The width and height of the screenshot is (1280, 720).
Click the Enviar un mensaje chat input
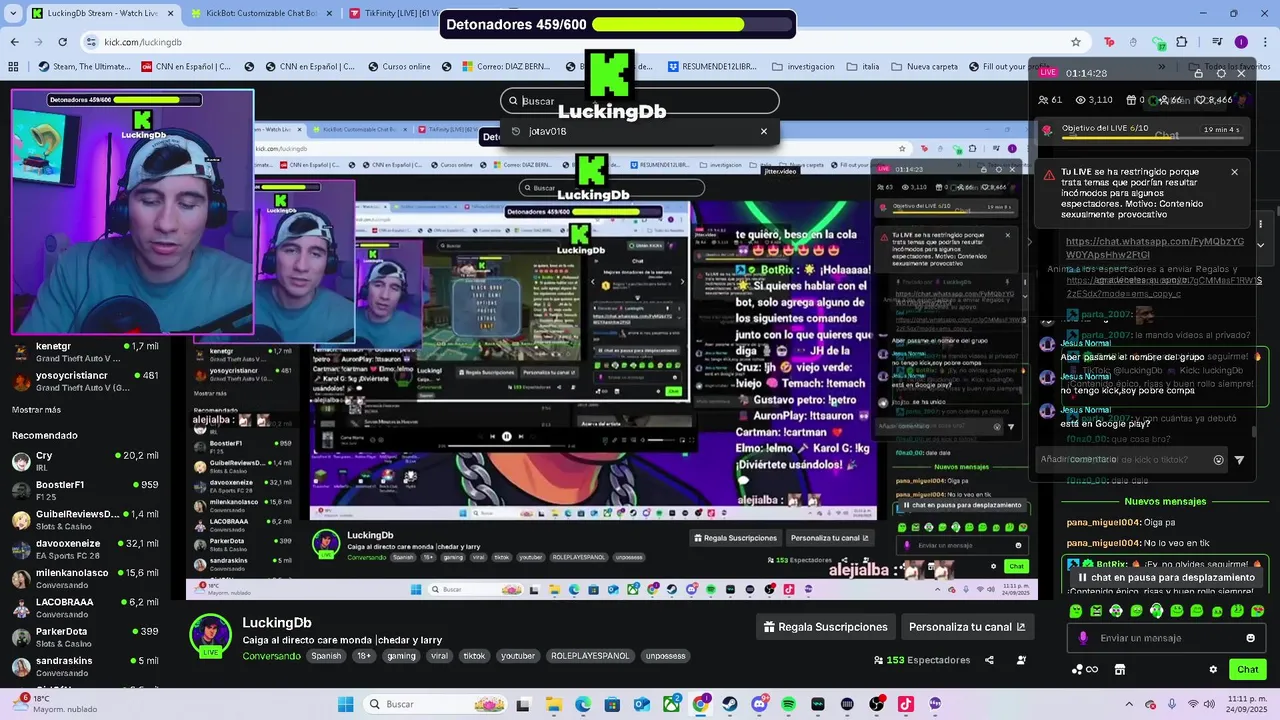tap(1164, 638)
